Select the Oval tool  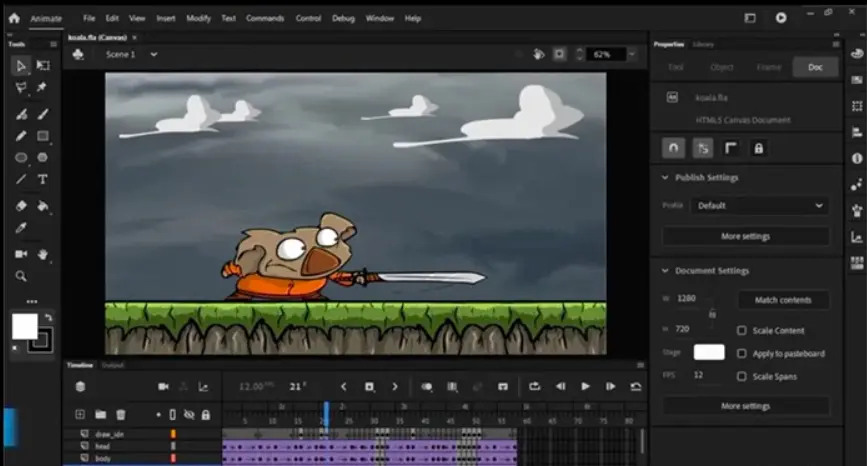coord(21,158)
